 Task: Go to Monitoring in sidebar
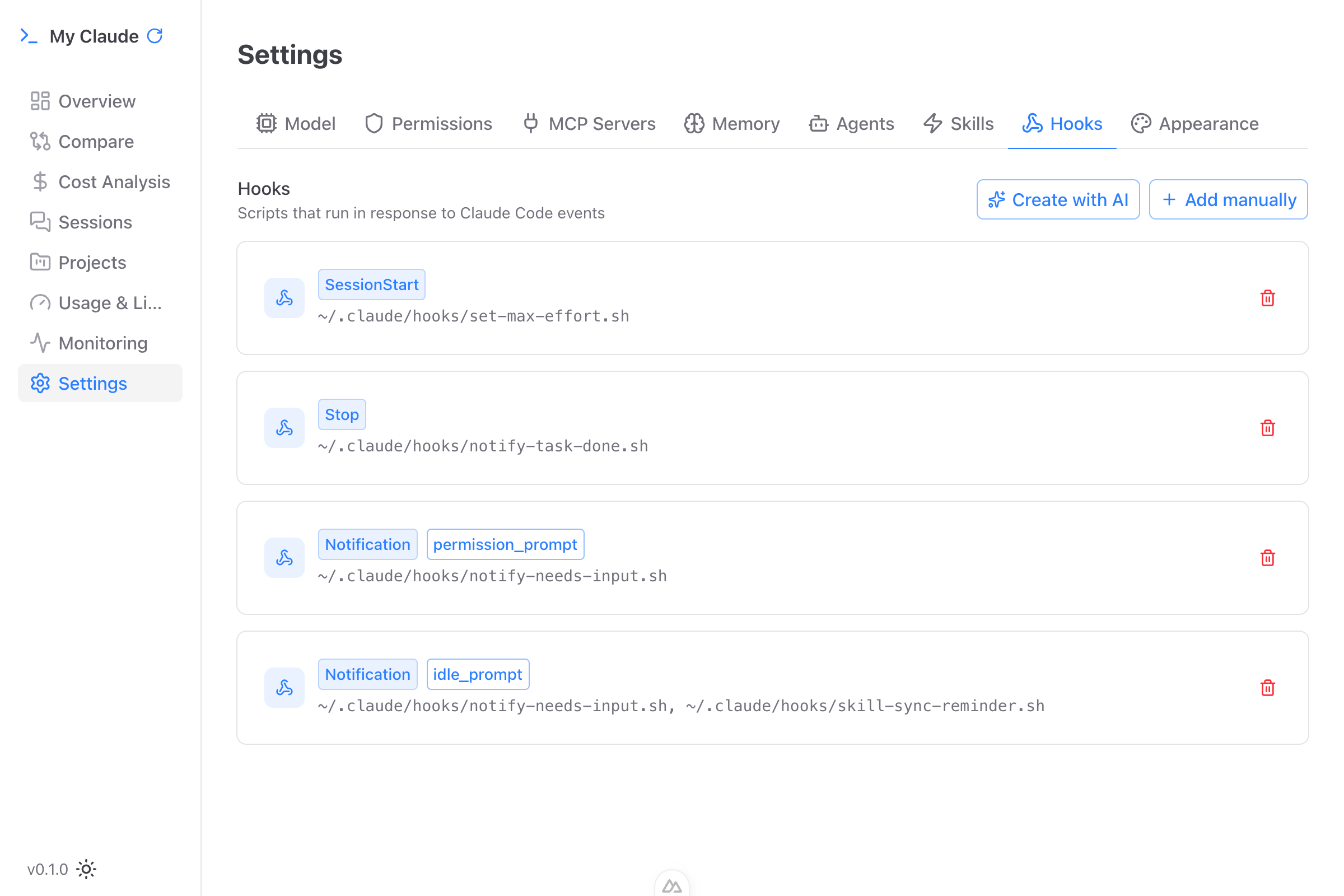[100, 343]
